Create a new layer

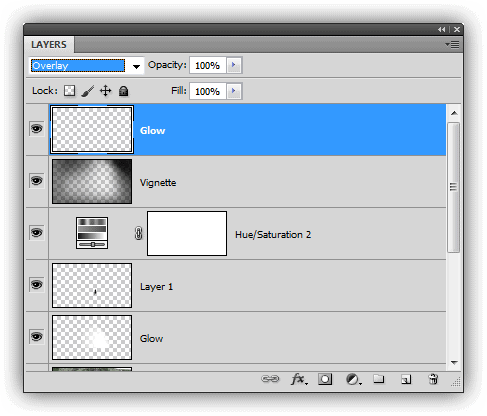(406, 379)
